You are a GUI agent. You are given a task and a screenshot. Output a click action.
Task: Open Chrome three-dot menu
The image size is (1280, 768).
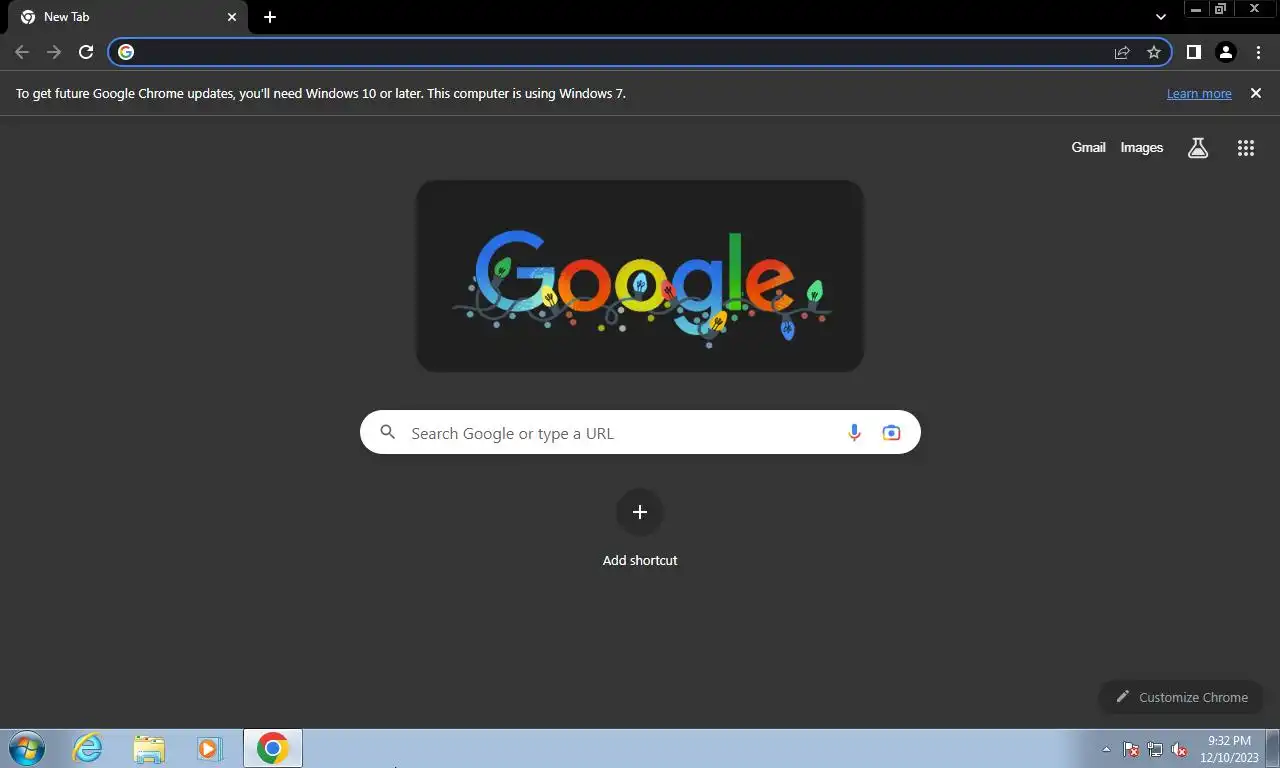[1258, 52]
